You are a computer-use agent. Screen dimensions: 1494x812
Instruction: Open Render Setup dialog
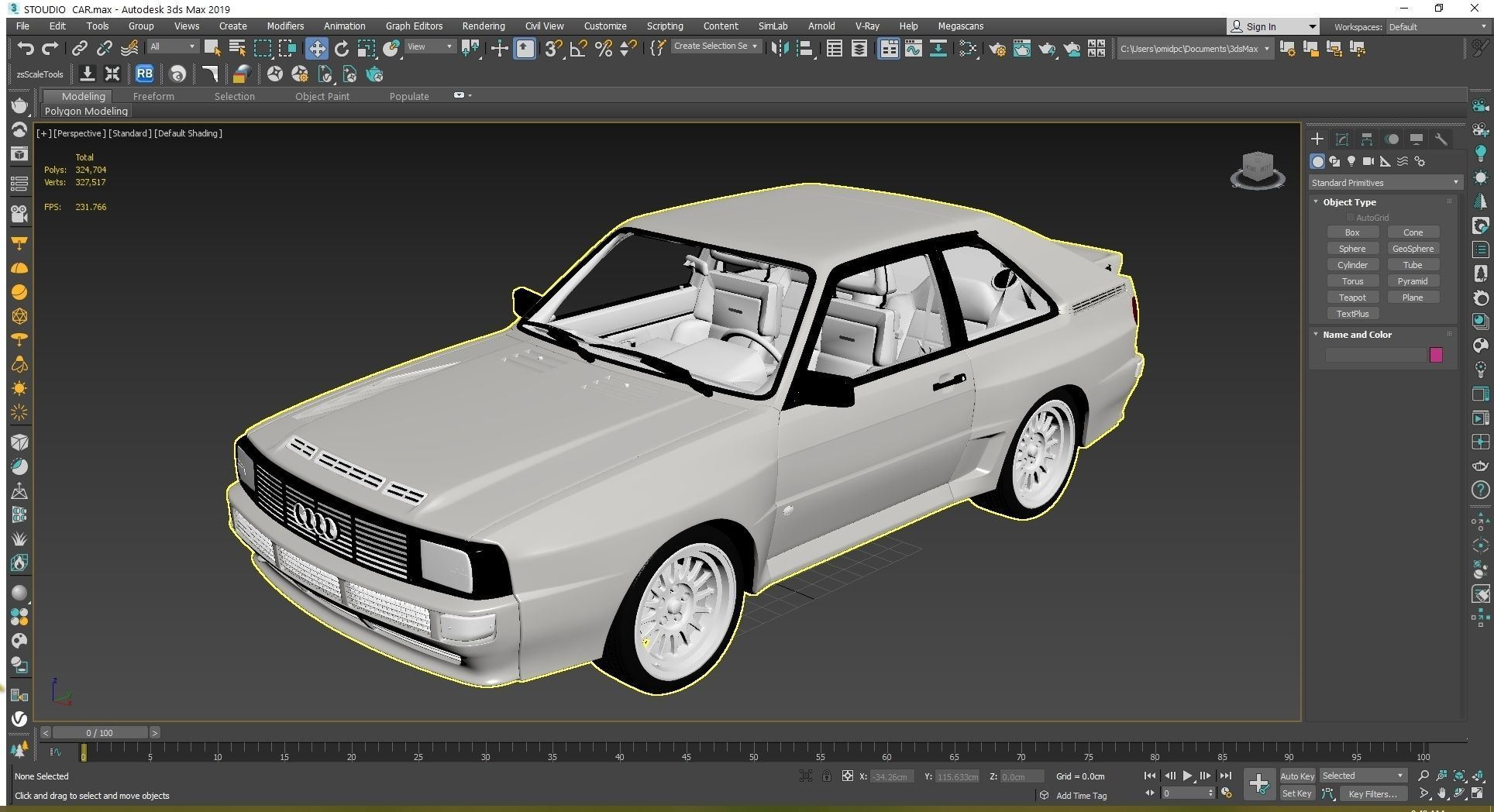pos(997,49)
